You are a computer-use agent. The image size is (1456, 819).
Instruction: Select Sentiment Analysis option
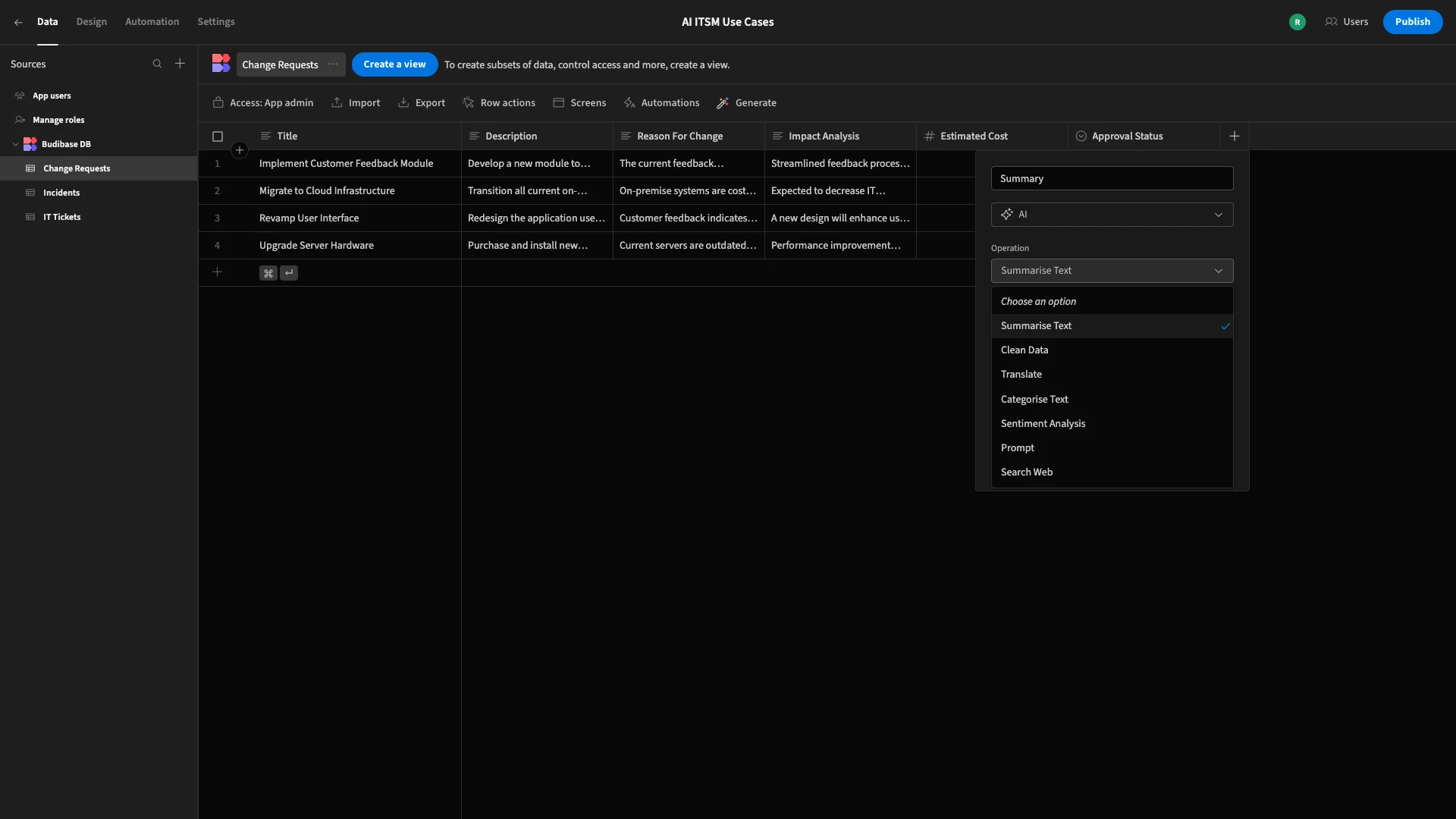(1112, 424)
